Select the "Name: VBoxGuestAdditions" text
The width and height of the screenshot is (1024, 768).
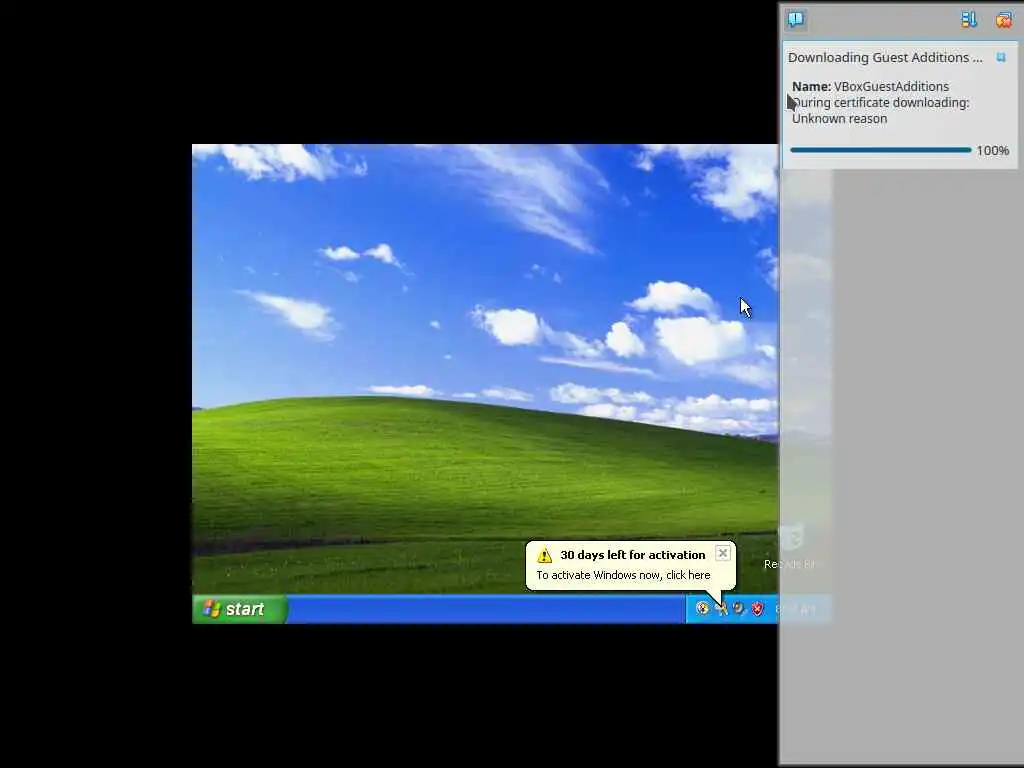tap(870, 86)
